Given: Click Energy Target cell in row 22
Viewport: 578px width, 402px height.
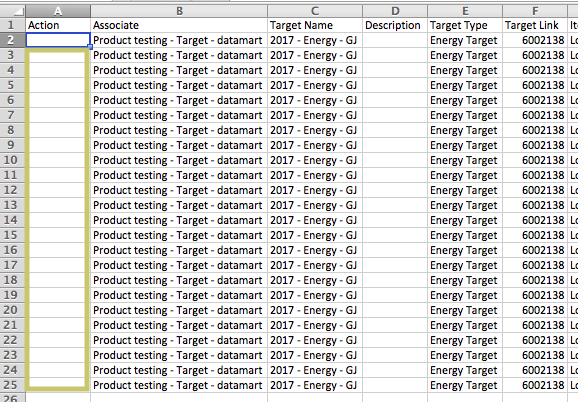Looking at the screenshot, I should [465, 340].
